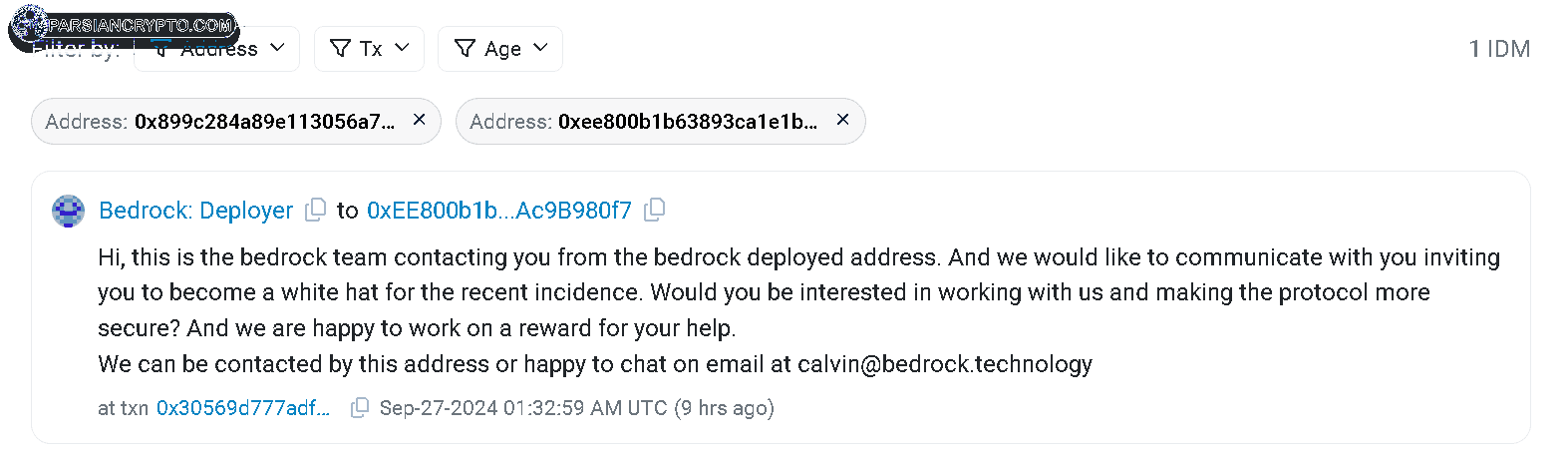Click the 1 IDM message count

(x=1499, y=49)
